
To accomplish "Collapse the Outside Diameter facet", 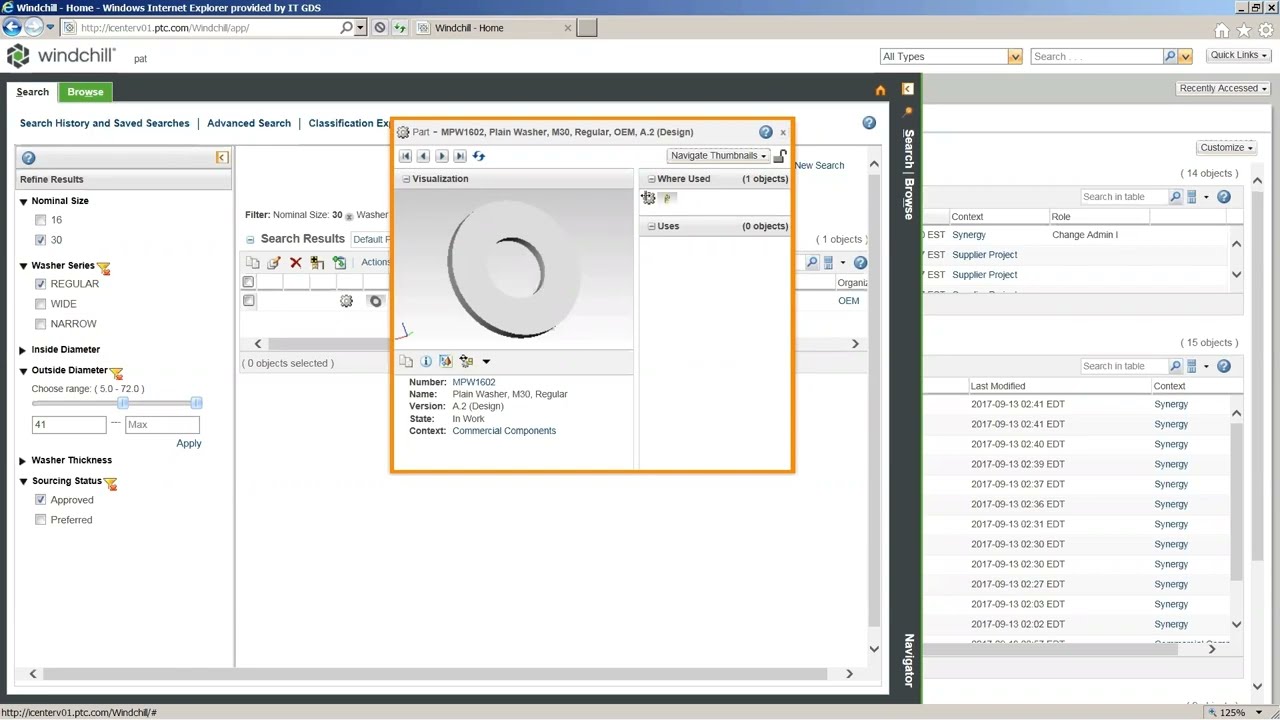I will pos(23,371).
